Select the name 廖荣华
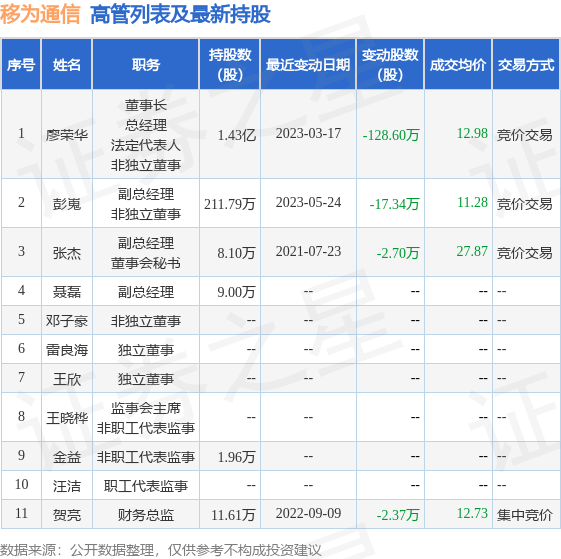Image resolution: width=561 pixels, height=559 pixels. [67, 135]
